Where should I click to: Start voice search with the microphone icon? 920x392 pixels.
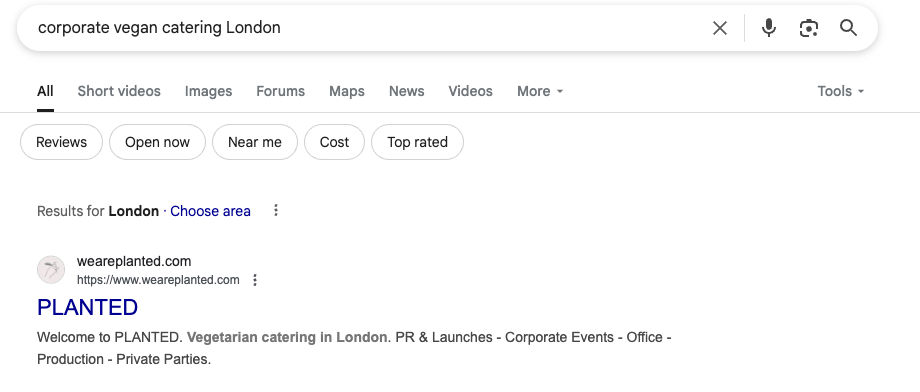pyautogui.click(x=769, y=28)
